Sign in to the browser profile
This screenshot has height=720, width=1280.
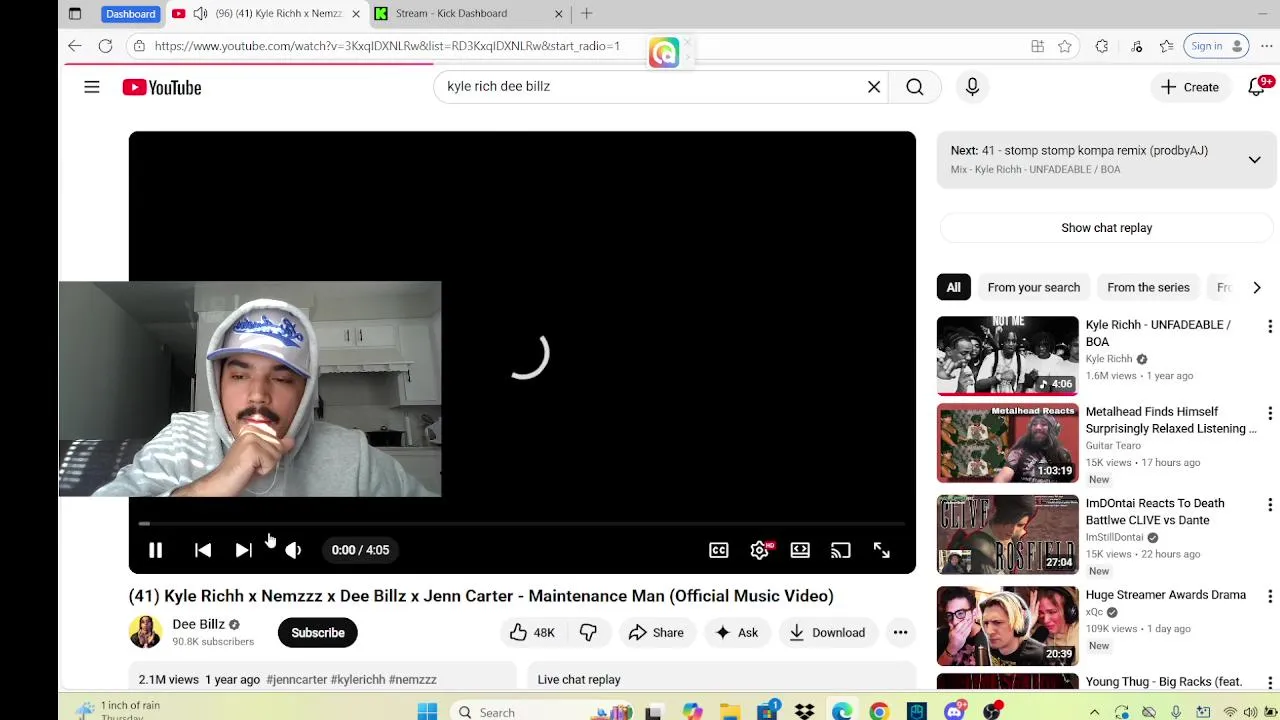[x=1216, y=46]
